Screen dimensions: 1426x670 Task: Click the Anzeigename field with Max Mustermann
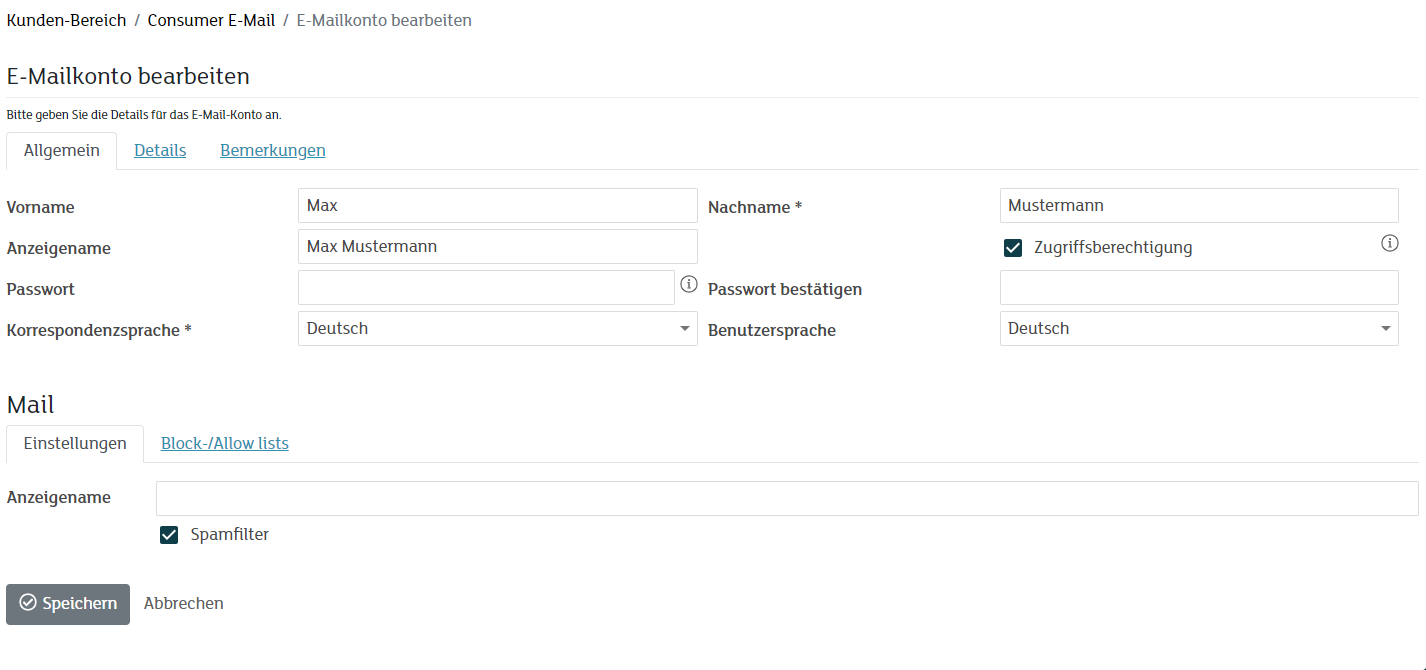[498, 247]
